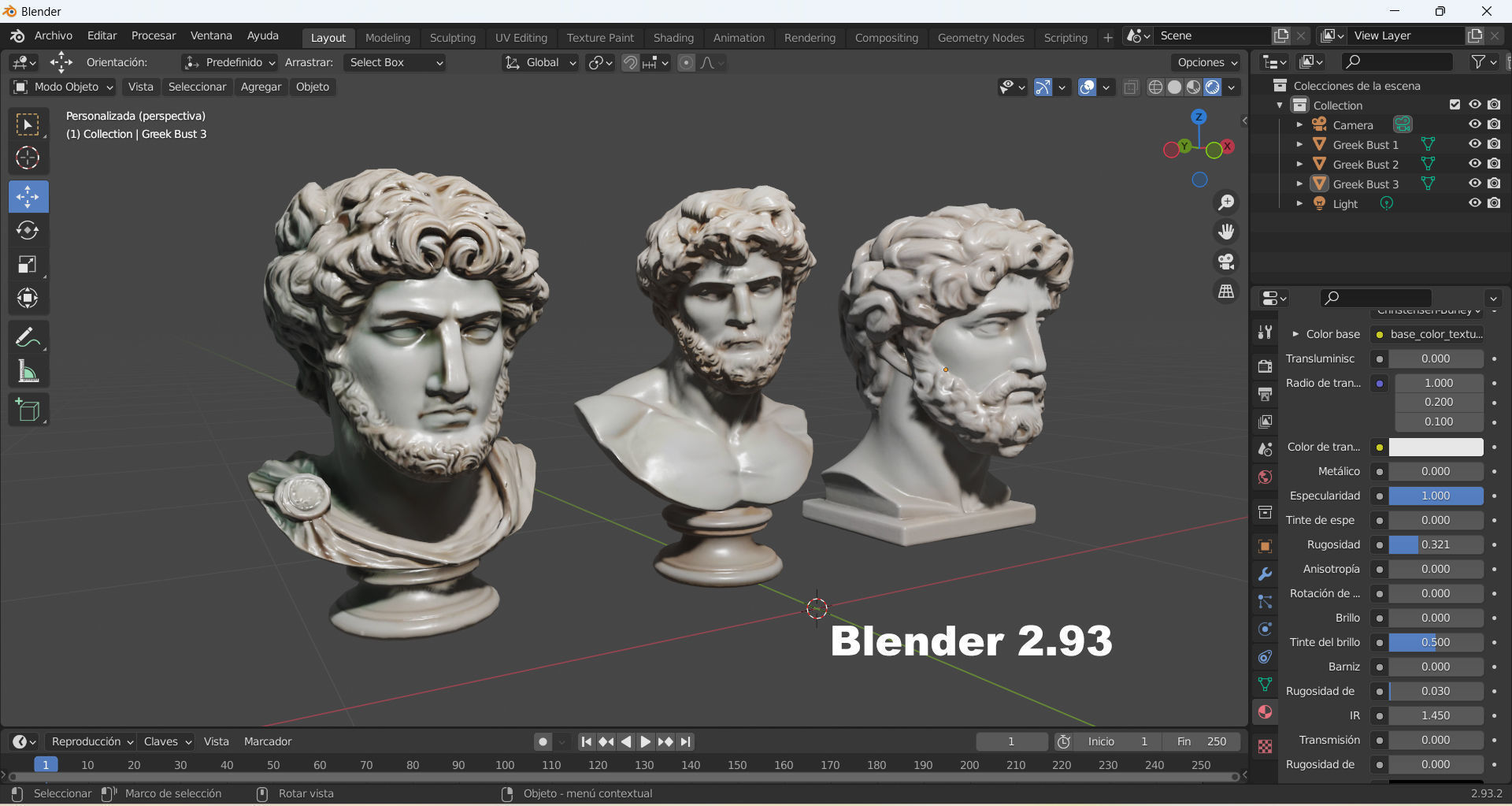Image resolution: width=1512 pixels, height=806 pixels.
Task: Switch to rendered viewport shading
Action: click(1213, 87)
